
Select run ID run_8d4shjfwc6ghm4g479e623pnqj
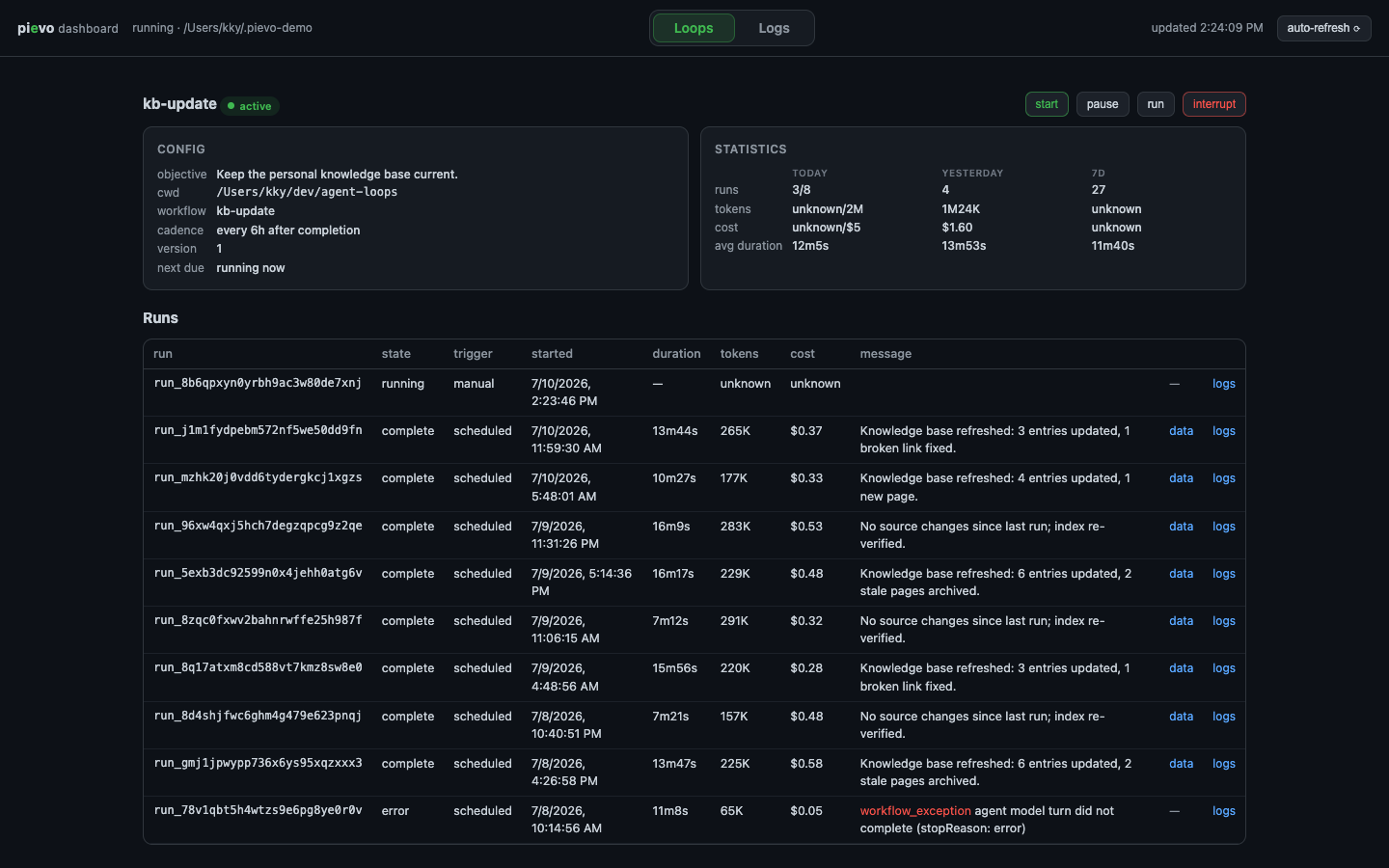pos(258,716)
